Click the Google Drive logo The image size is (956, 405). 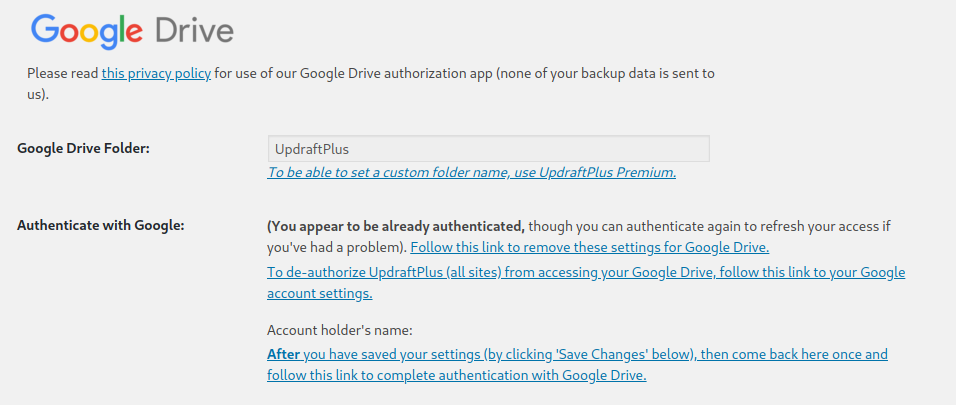coord(132,31)
